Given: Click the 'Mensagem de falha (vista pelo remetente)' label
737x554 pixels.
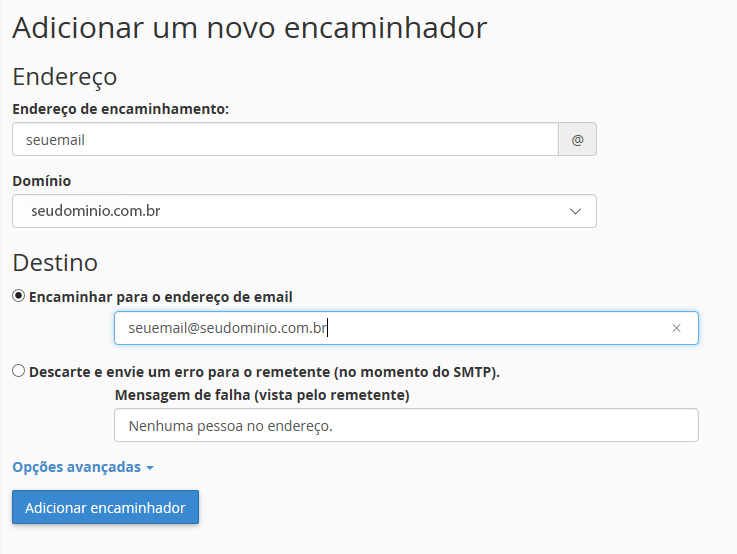Looking at the screenshot, I should (262, 395).
